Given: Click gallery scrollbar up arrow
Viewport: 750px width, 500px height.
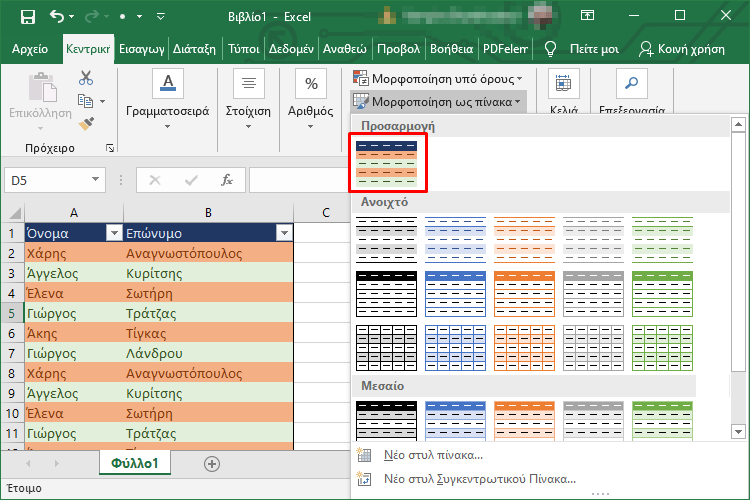Looking at the screenshot, I should click(x=738, y=124).
